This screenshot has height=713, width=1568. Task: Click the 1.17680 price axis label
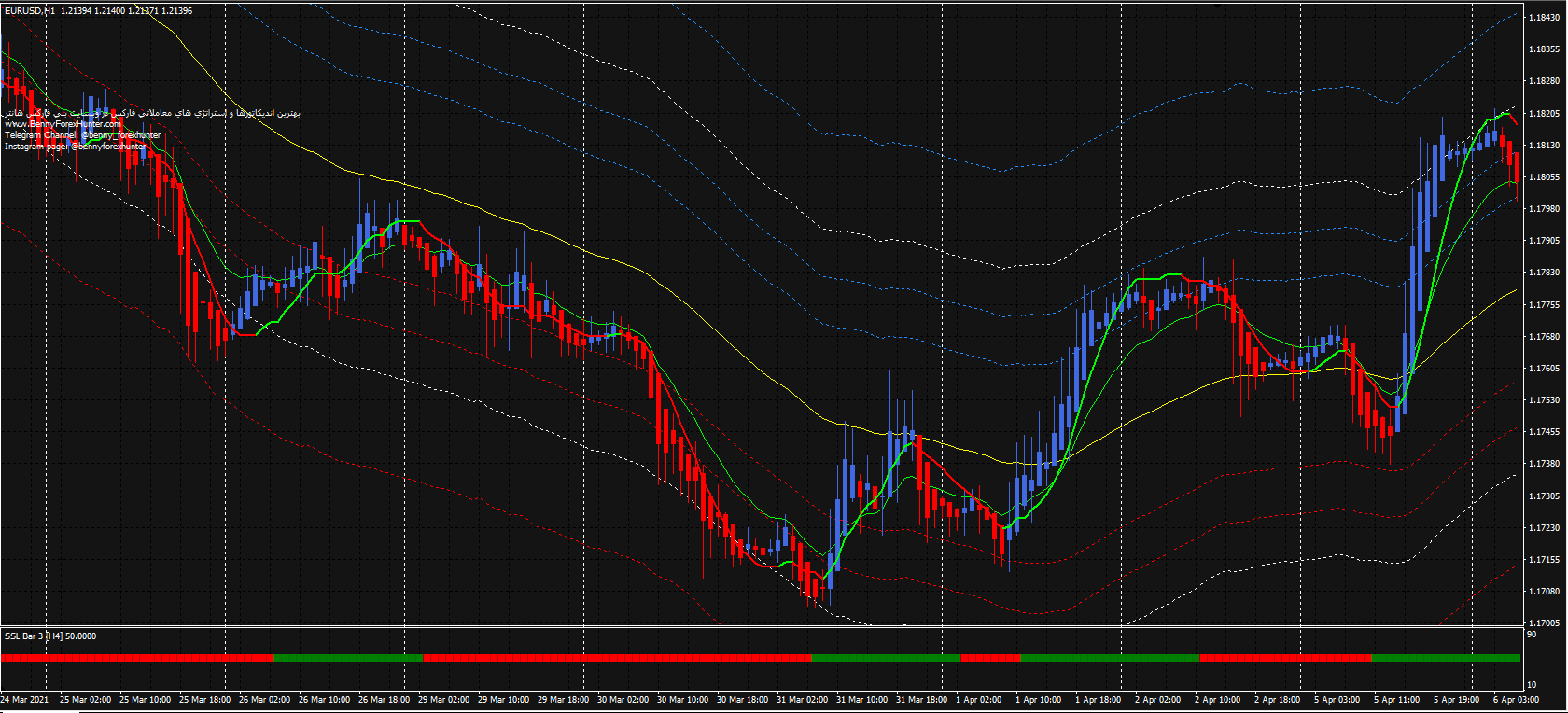[x=1544, y=337]
